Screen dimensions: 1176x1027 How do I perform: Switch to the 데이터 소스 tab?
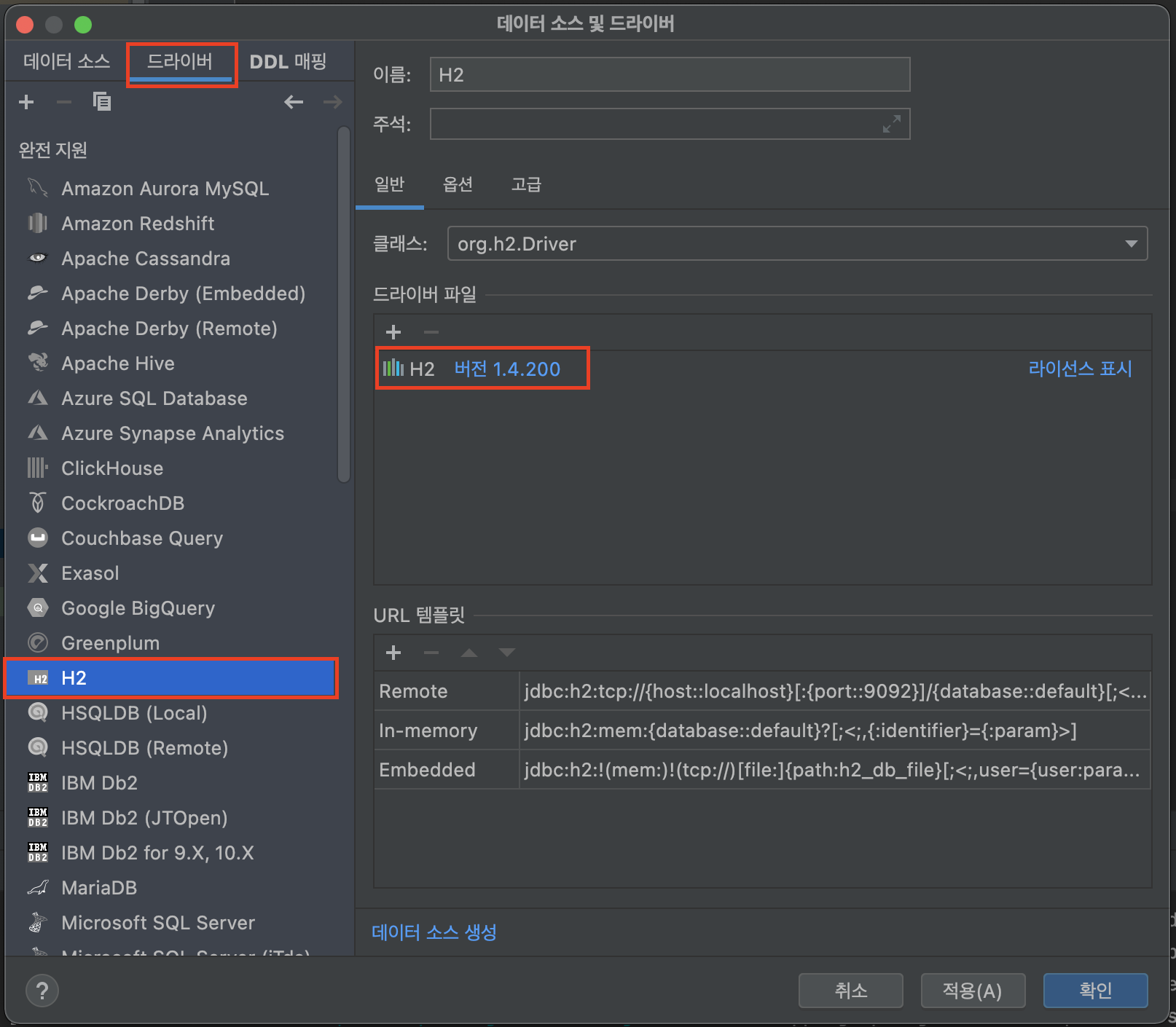[x=66, y=62]
